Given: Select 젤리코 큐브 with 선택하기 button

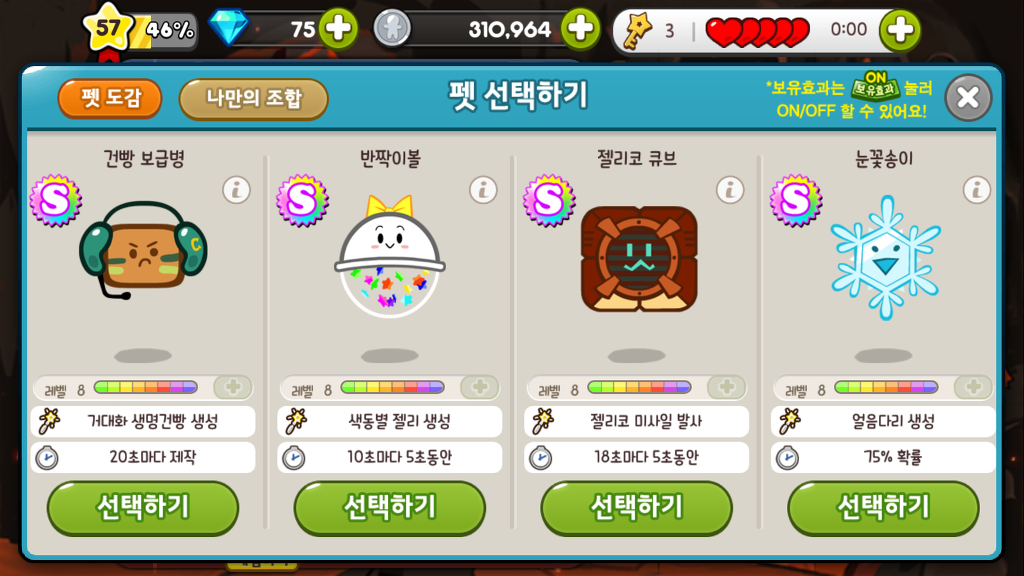Looking at the screenshot, I should (637, 507).
